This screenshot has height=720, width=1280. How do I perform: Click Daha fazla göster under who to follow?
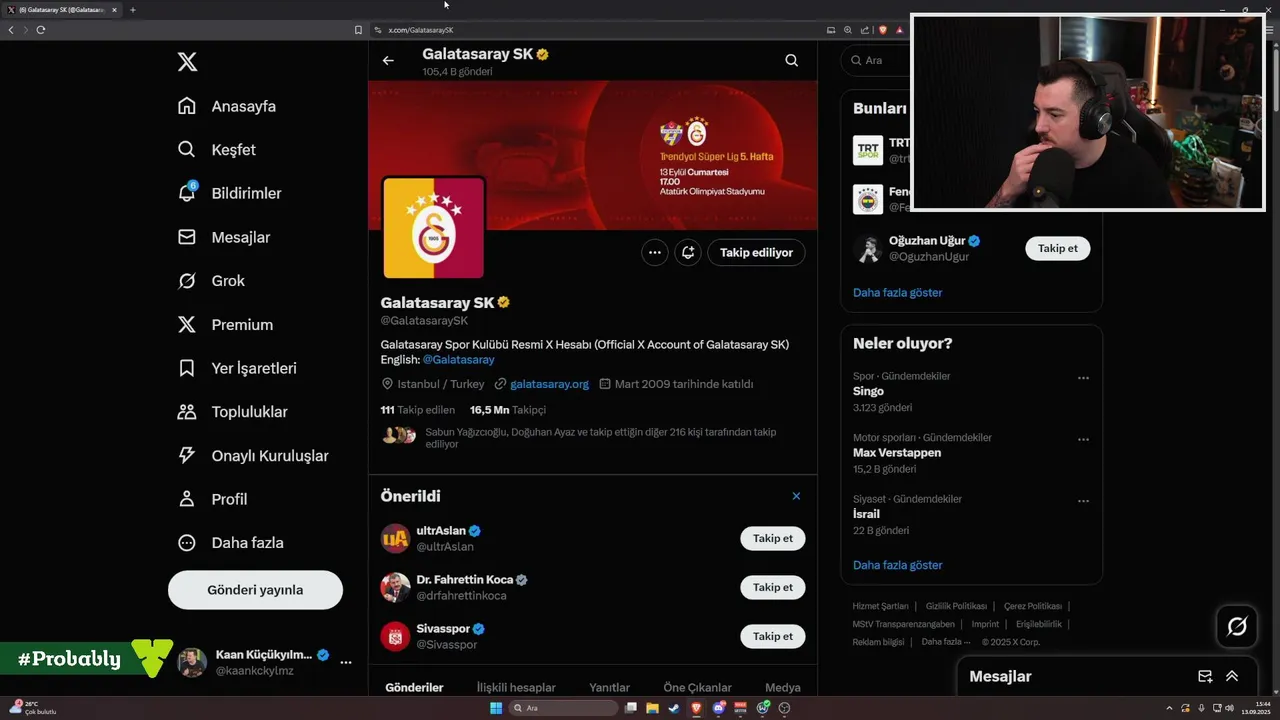pyautogui.click(x=897, y=293)
